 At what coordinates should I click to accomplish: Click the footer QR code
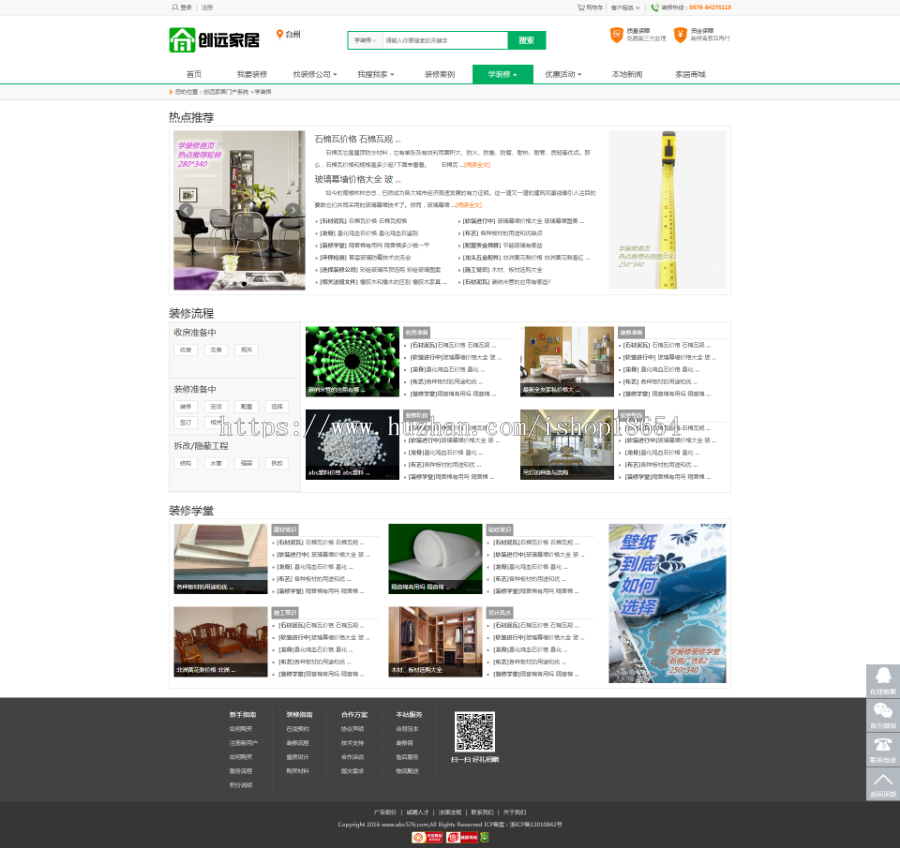coord(475,731)
